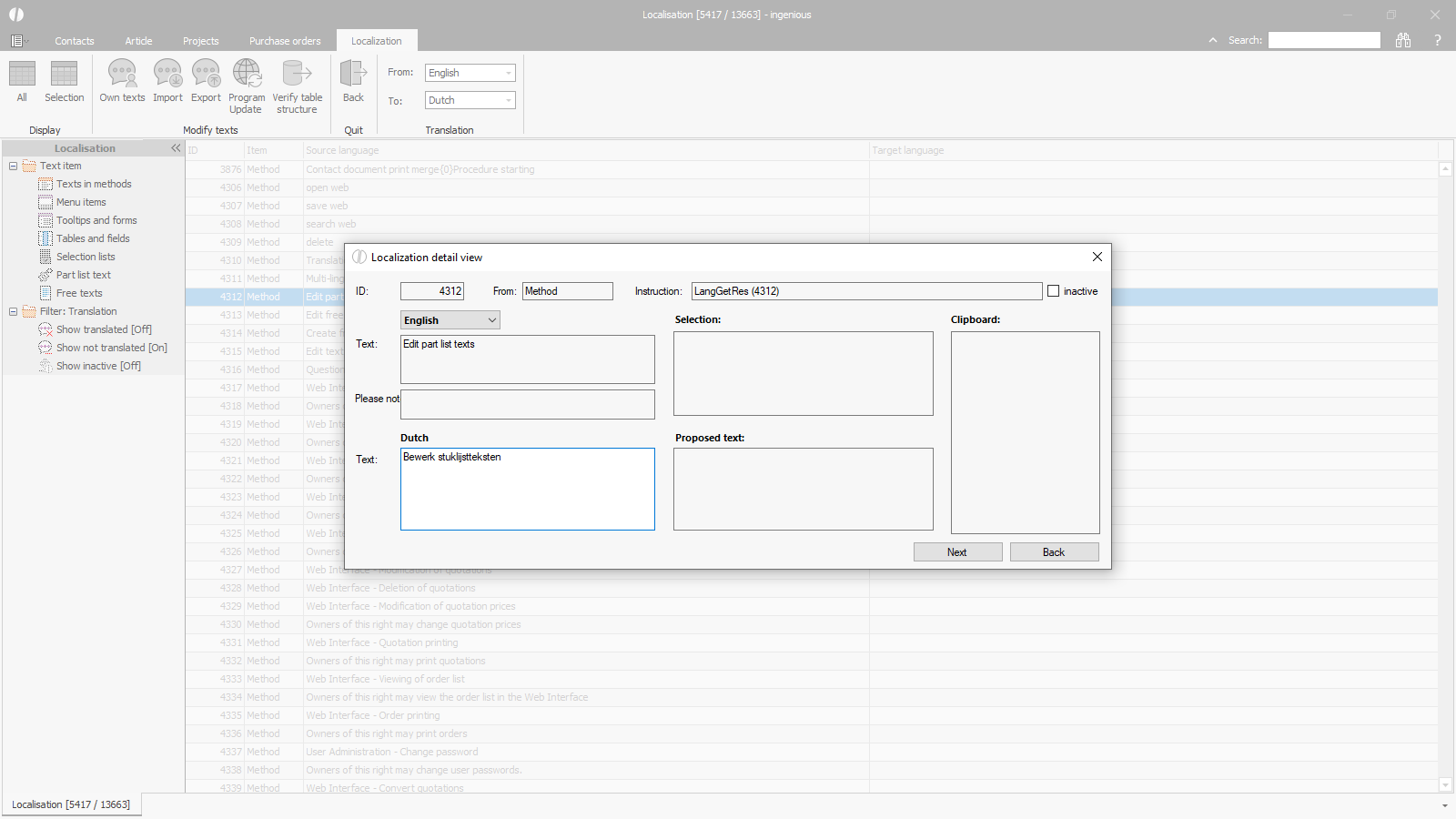Click the Export texts icon
Image resolution: width=1456 pixels, height=819 pixels.
pyautogui.click(x=206, y=74)
